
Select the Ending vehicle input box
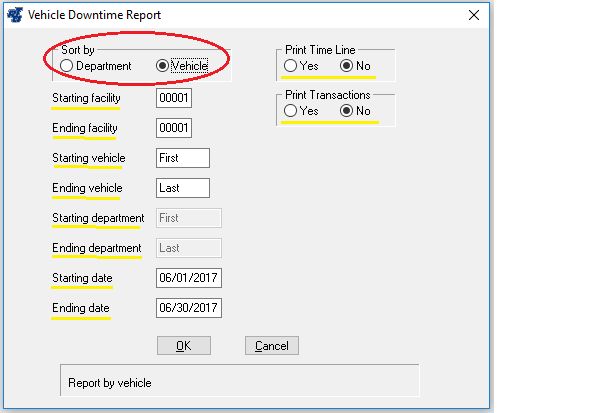[183, 188]
